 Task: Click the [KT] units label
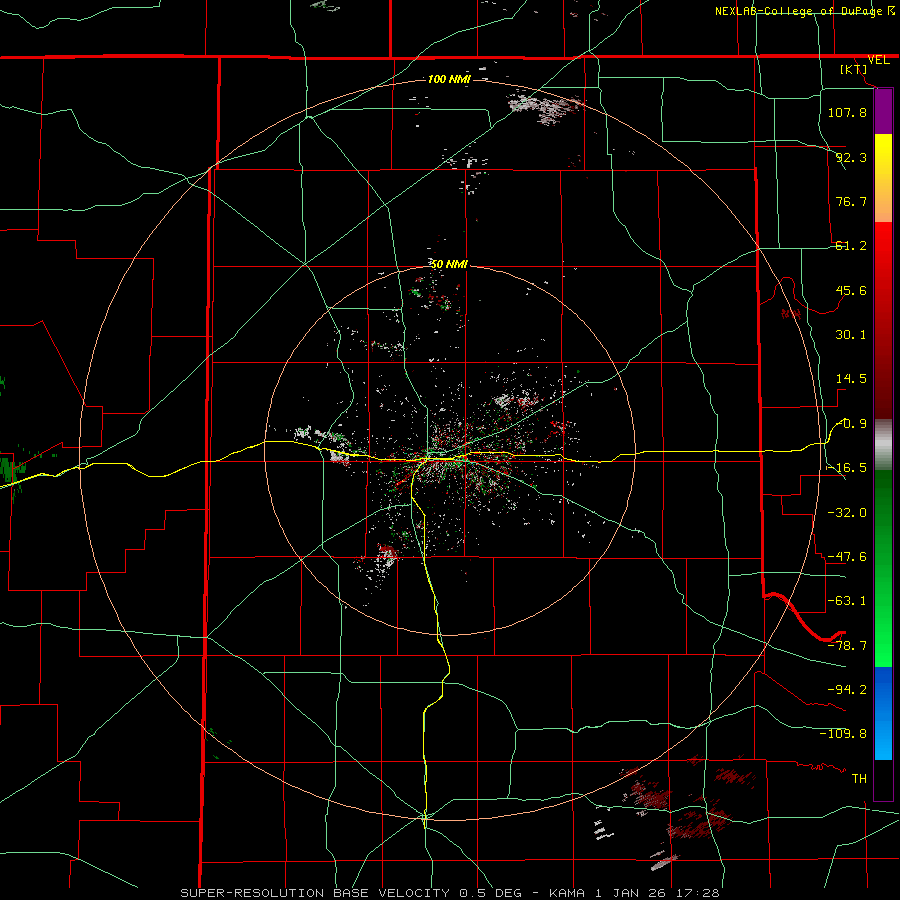pyautogui.click(x=854, y=69)
